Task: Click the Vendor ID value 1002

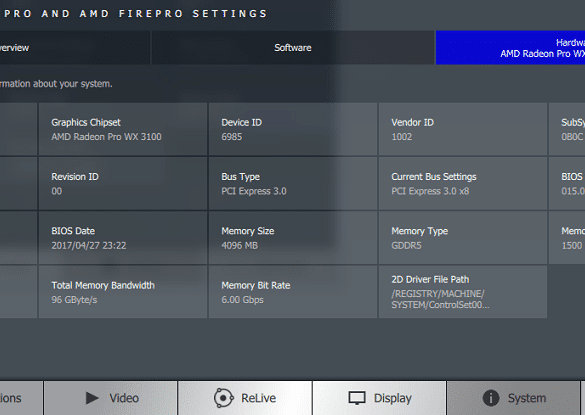Action: (401, 137)
